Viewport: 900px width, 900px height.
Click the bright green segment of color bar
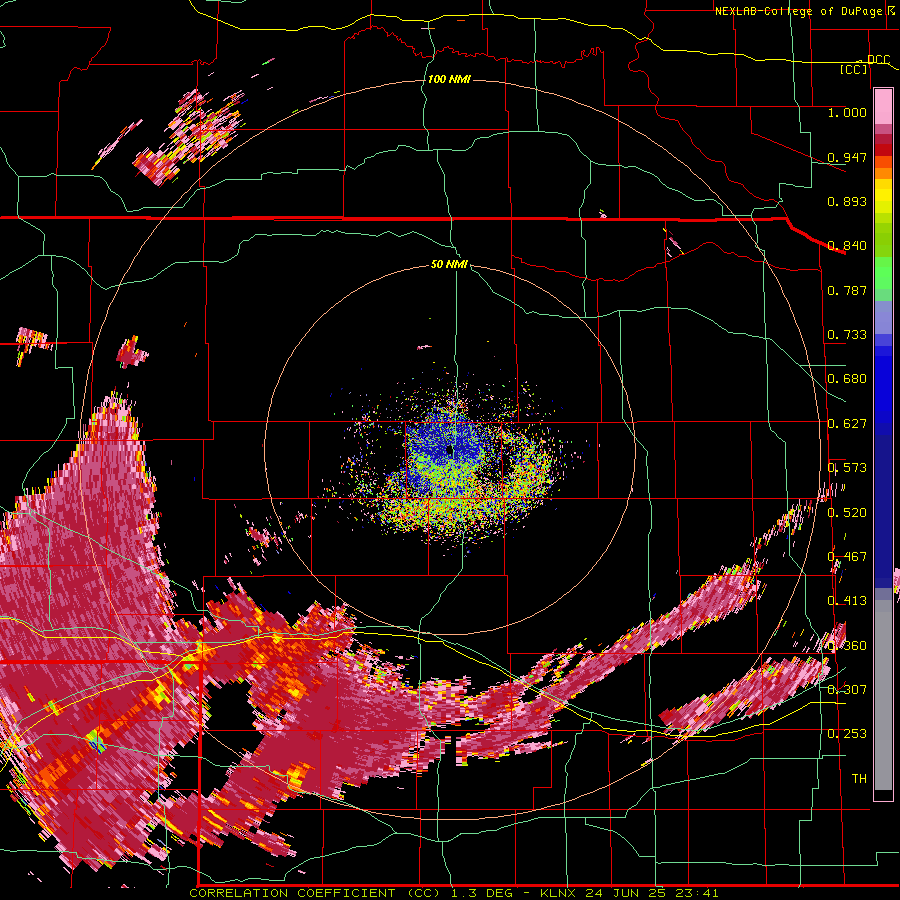[883, 273]
